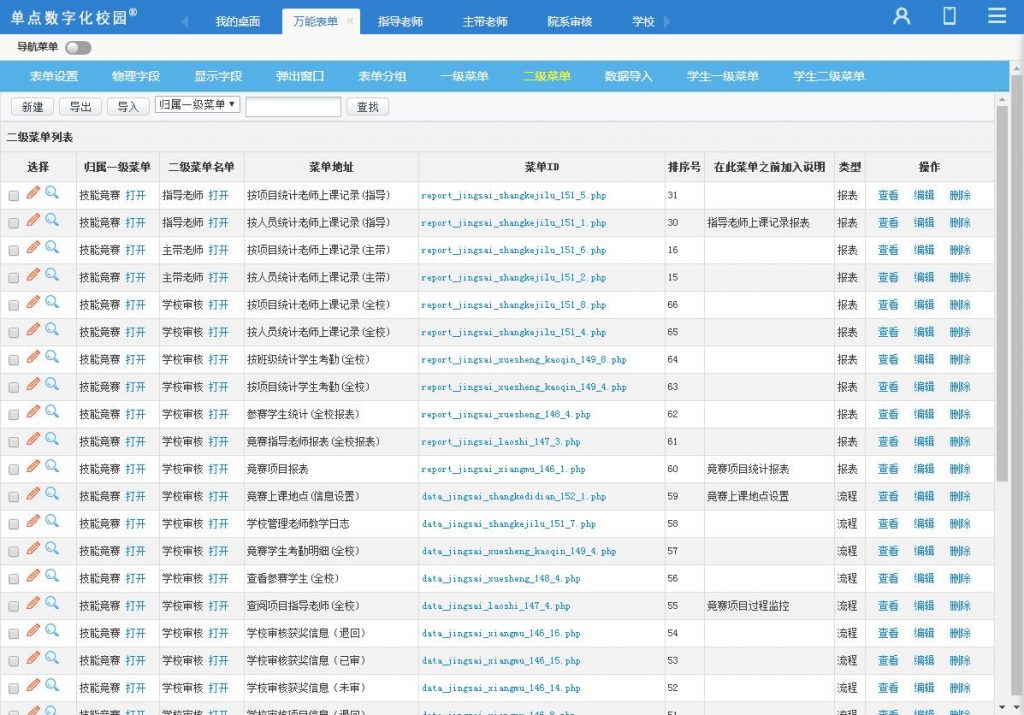Click pencil icon in 竞赛学生考勤明细(全校) row
1024x715 pixels.
[x=33, y=549]
